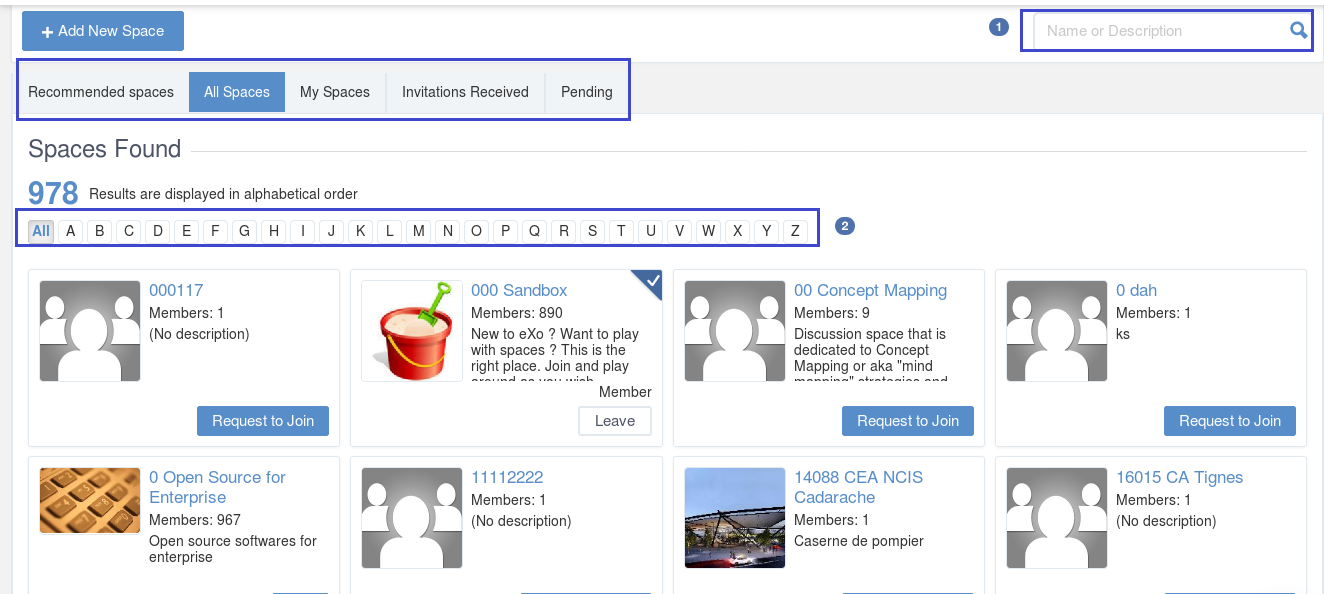
Task: Click the 0 dah default avatar
Action: (x=1057, y=331)
